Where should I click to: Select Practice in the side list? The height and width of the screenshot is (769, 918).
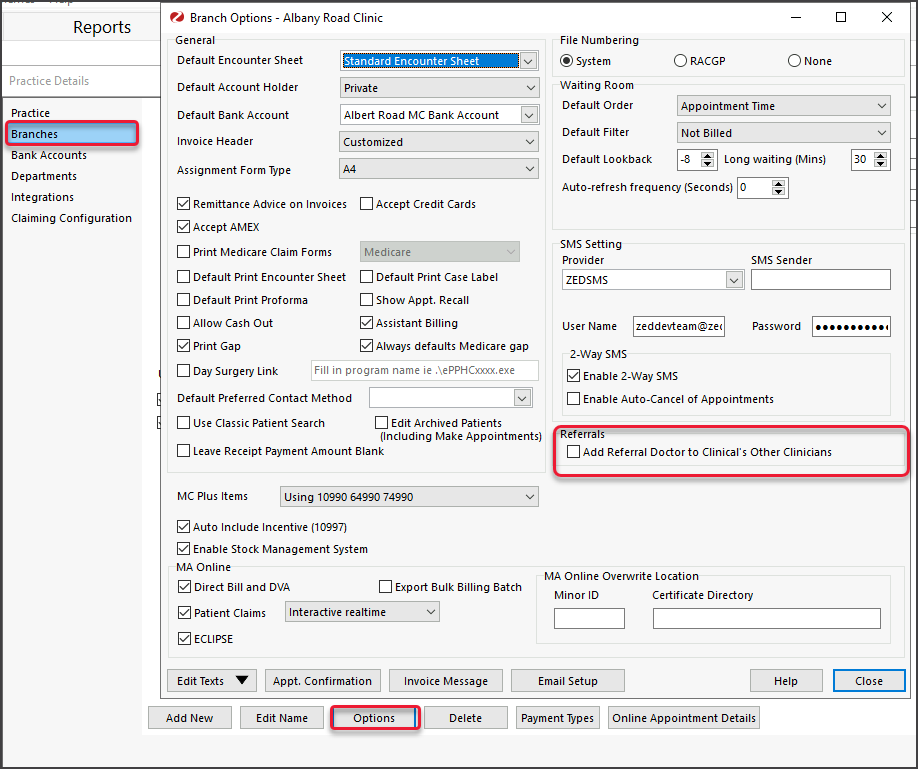30,113
